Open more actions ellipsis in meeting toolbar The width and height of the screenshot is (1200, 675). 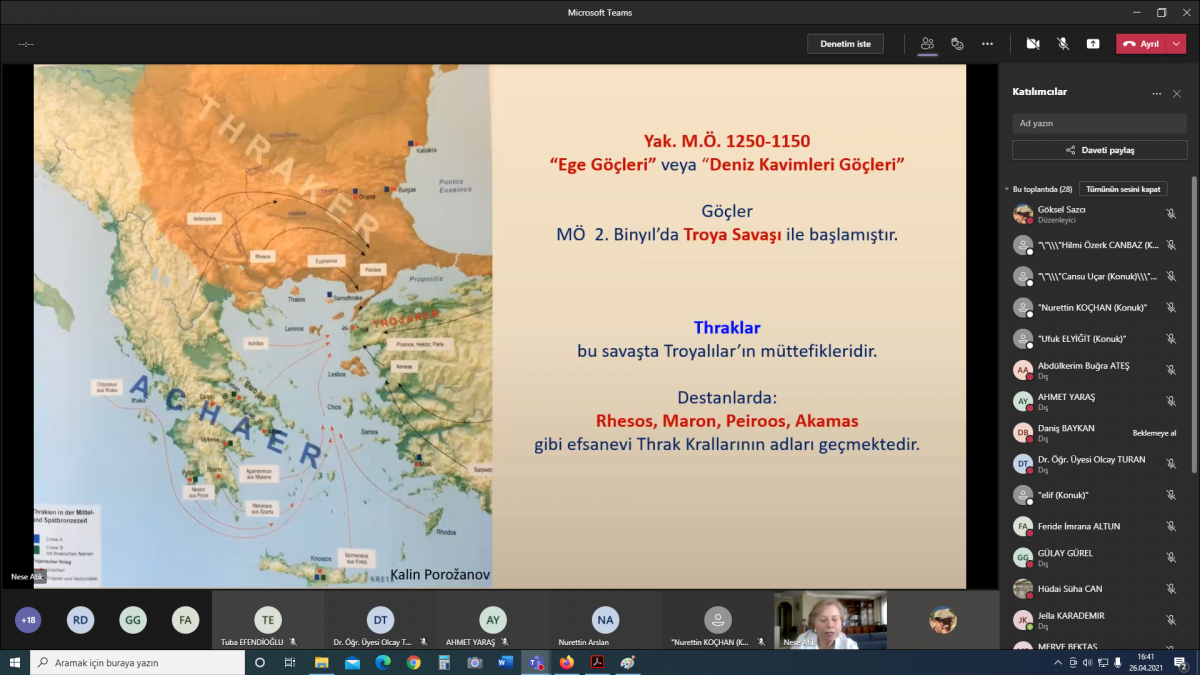pos(987,44)
